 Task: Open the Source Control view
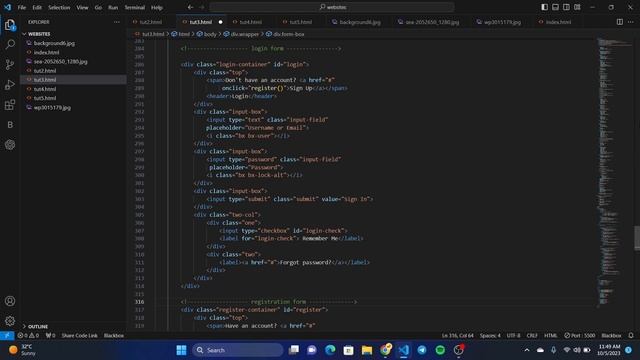coord(10,64)
